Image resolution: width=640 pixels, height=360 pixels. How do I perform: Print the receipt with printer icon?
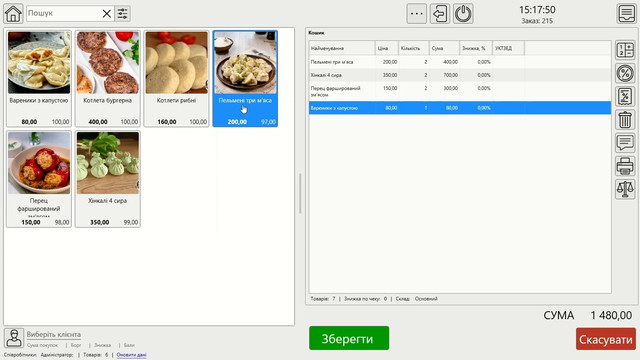[625, 166]
